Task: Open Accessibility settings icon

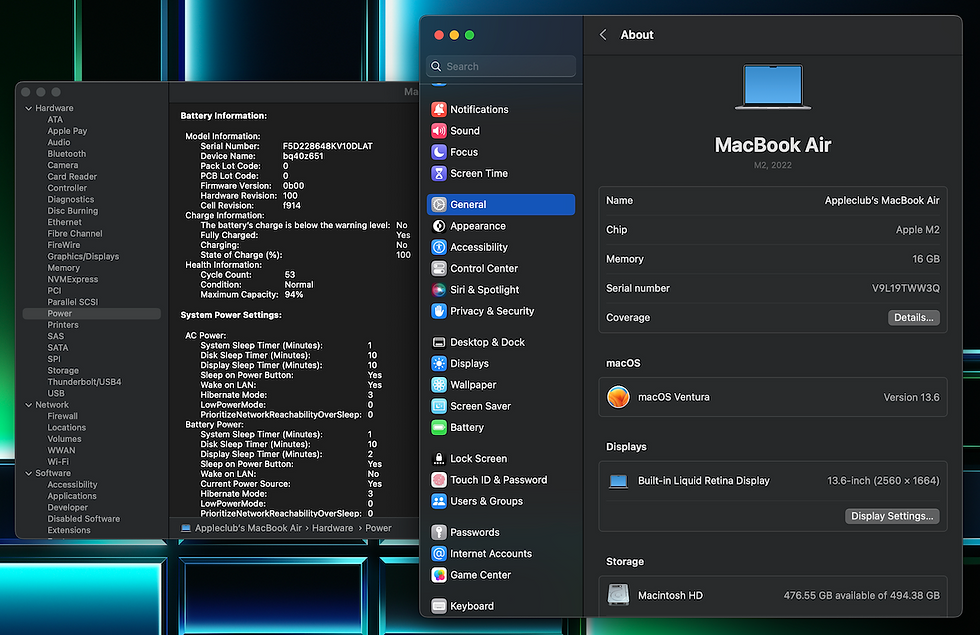Action: tap(439, 247)
